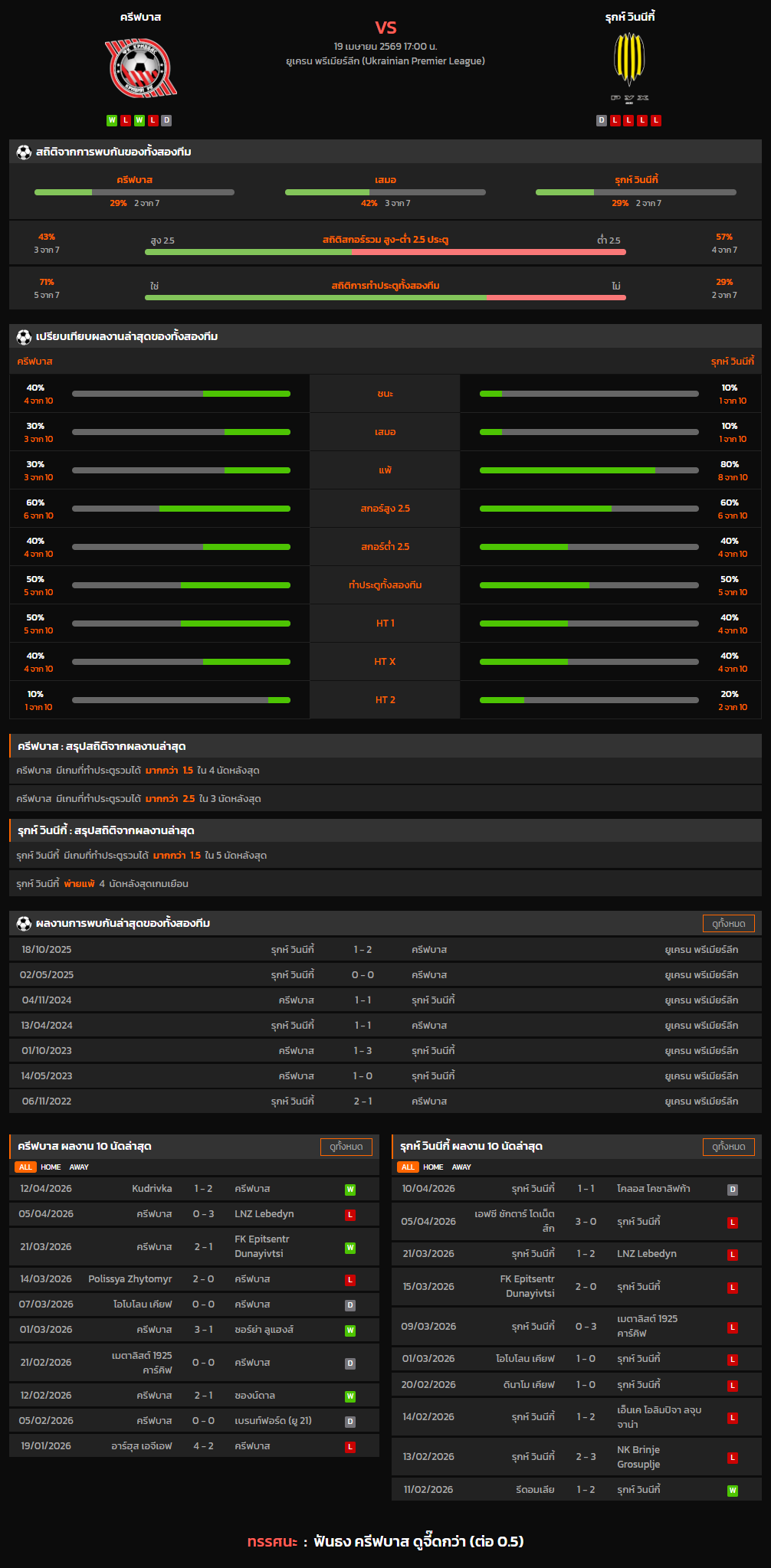The width and height of the screenshot is (771, 1568).
Task: Click W result badge for Kudrivka 1-2 match
Action: [350, 1190]
